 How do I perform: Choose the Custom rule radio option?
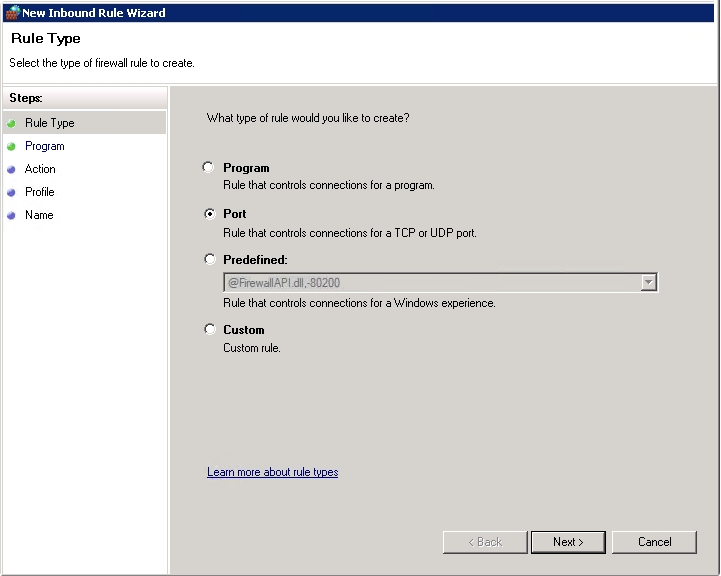tap(210, 329)
